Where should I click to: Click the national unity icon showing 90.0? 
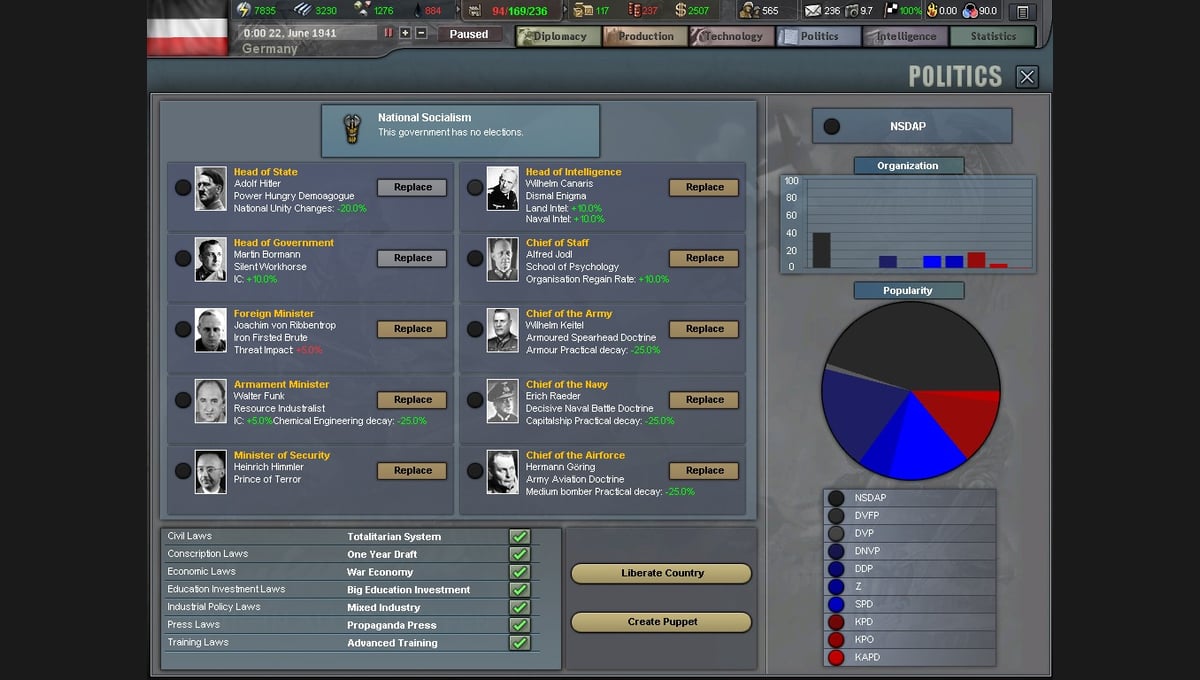970,11
